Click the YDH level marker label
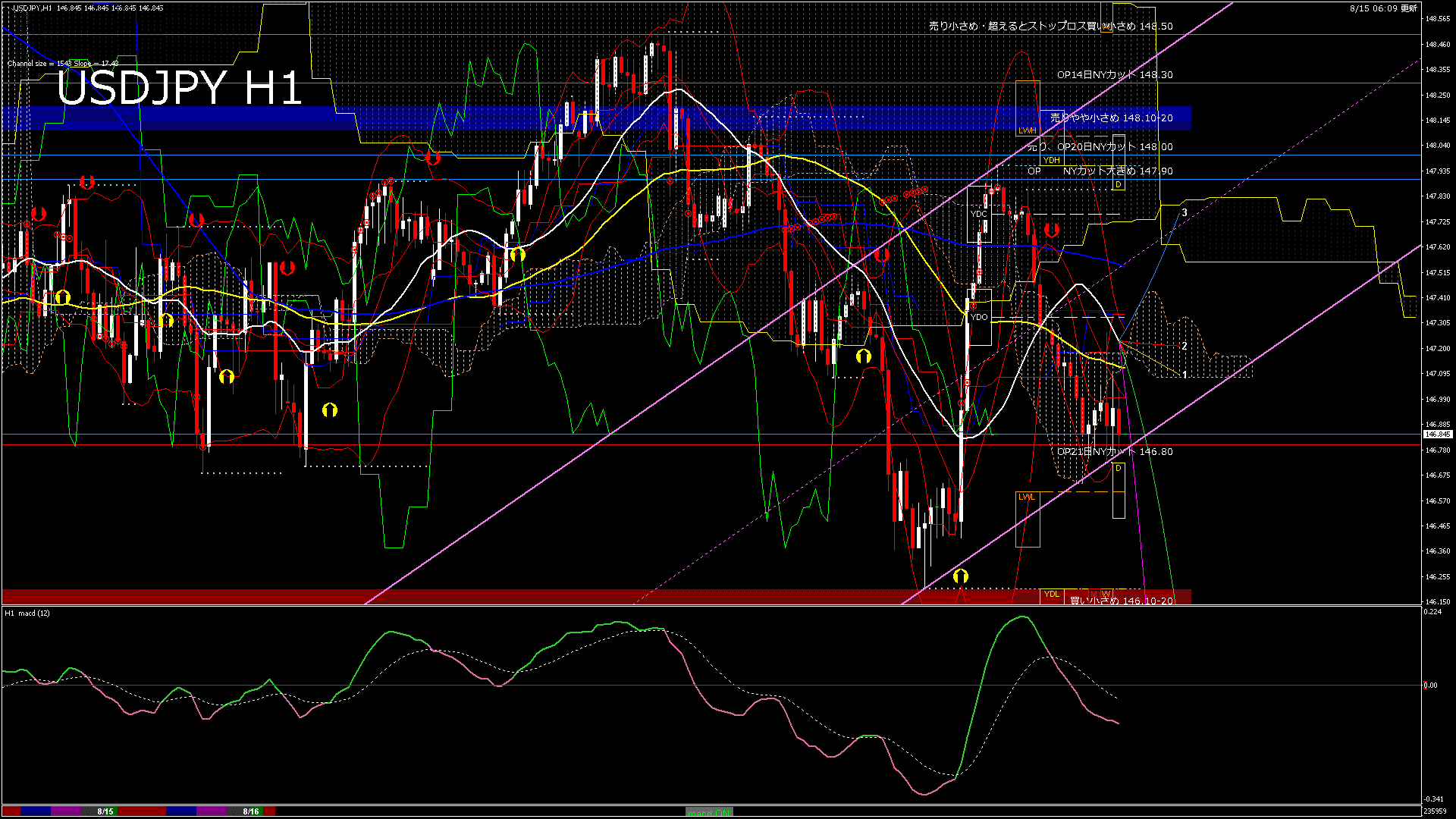This screenshot has width=1456, height=819. (x=1051, y=160)
